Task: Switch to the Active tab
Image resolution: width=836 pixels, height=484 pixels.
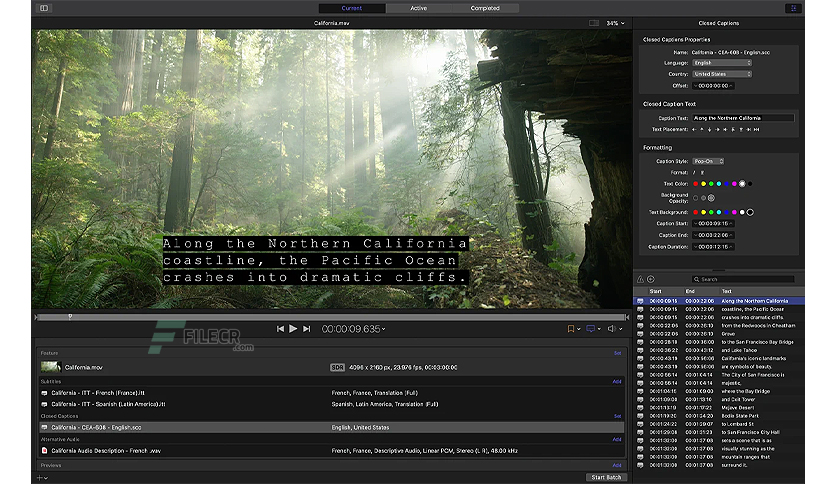Action: coord(419,8)
